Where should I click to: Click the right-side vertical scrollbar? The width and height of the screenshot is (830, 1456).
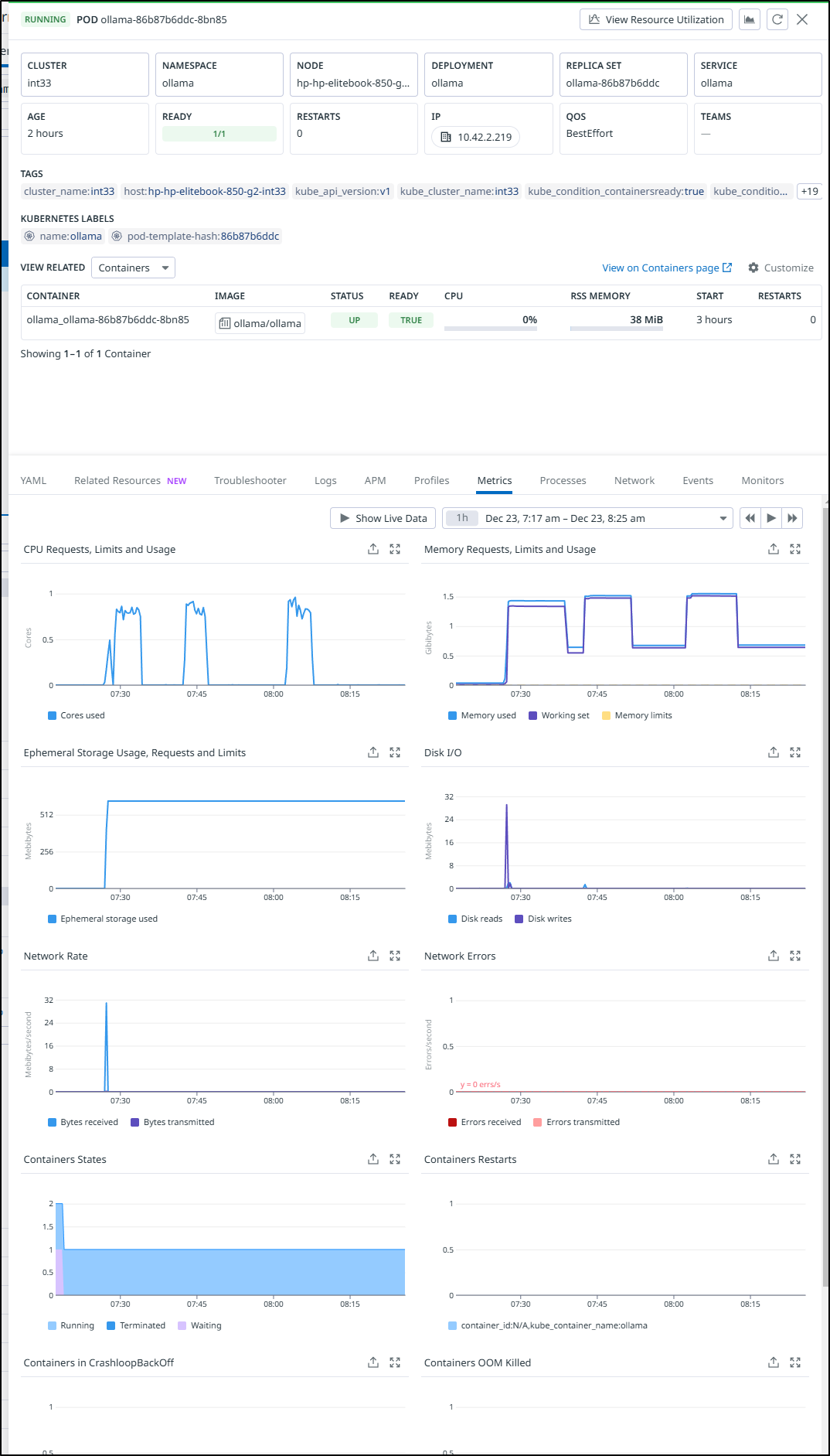point(825,897)
